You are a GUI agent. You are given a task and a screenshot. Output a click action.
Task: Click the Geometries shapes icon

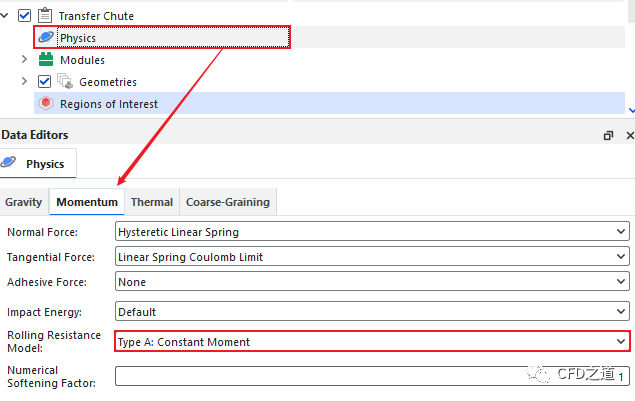65,81
